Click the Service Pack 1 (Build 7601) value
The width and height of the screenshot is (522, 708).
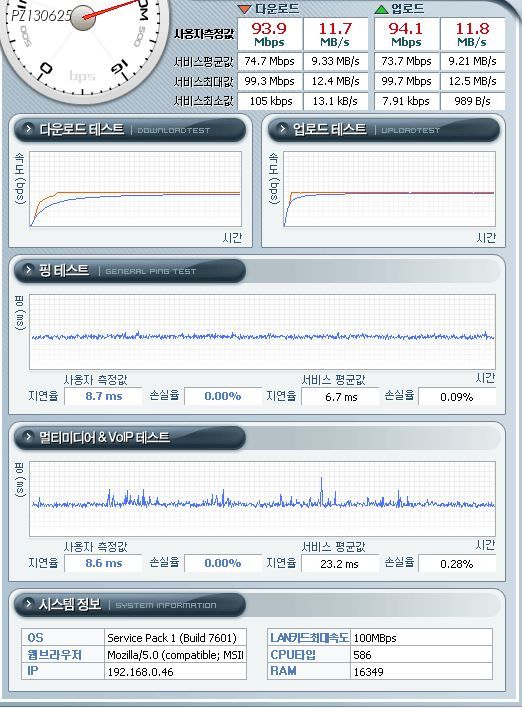172,638
